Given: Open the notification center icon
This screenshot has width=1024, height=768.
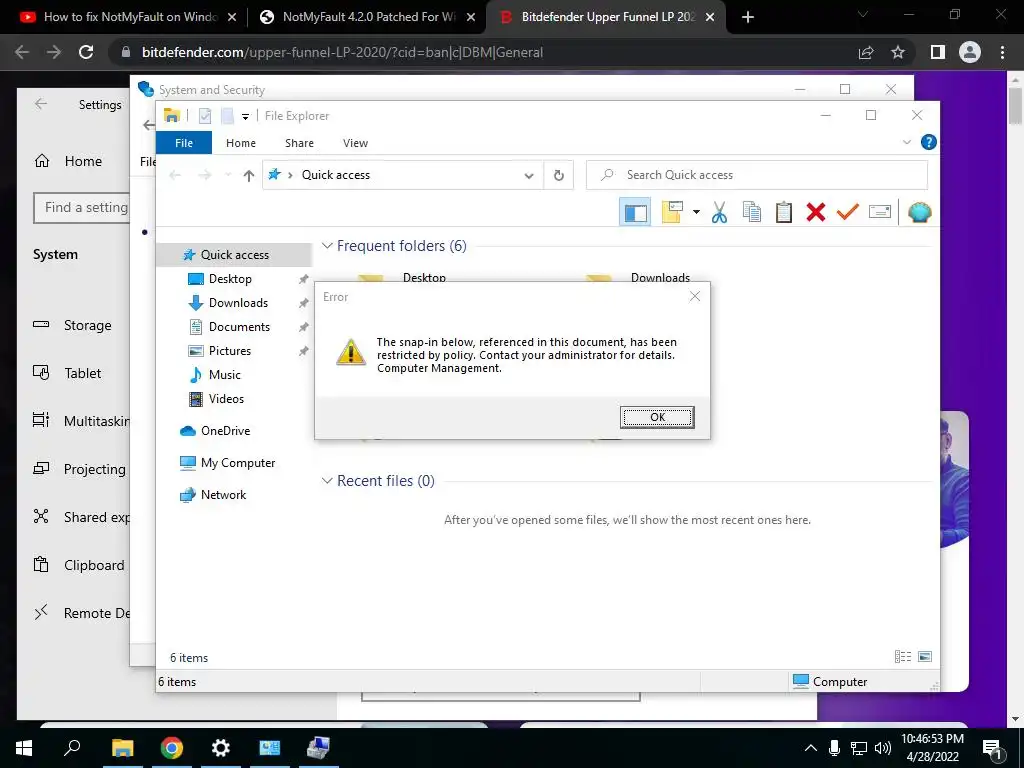Looking at the screenshot, I should click(x=992, y=748).
